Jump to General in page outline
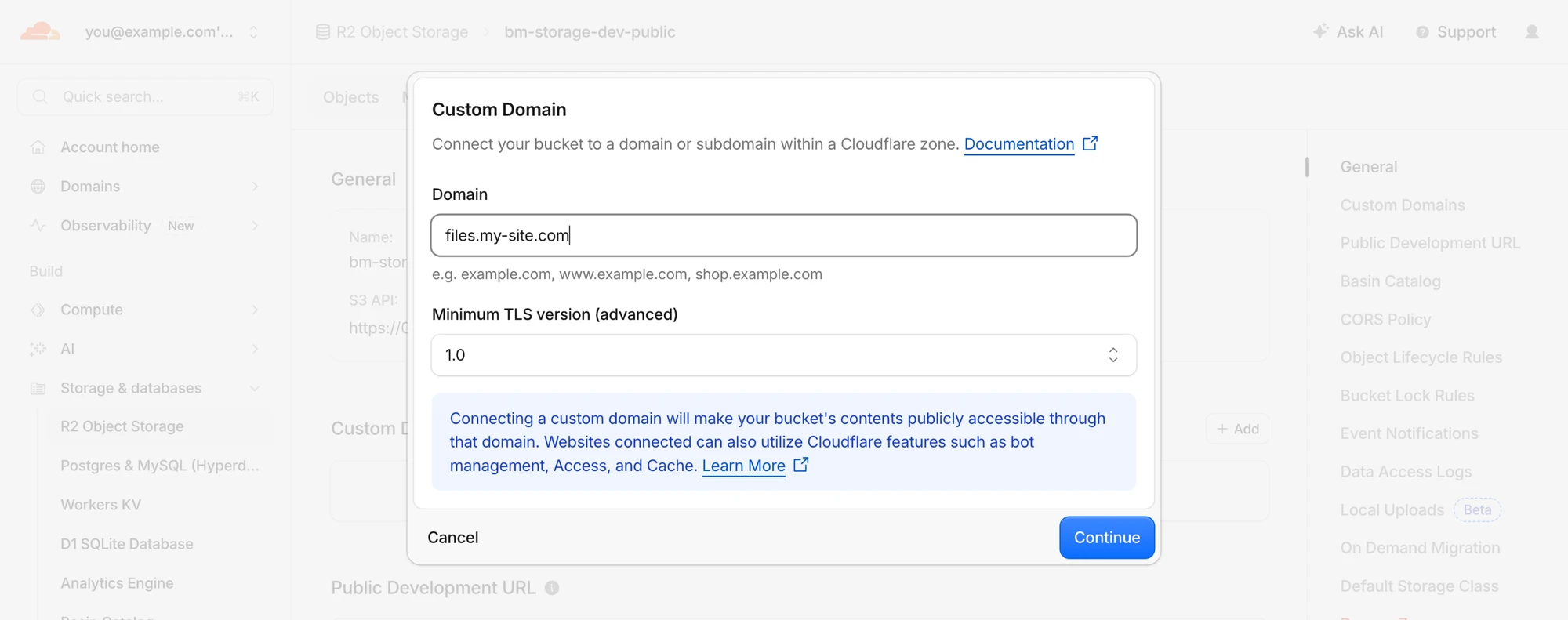The height and width of the screenshot is (620, 1568). [x=1369, y=167]
